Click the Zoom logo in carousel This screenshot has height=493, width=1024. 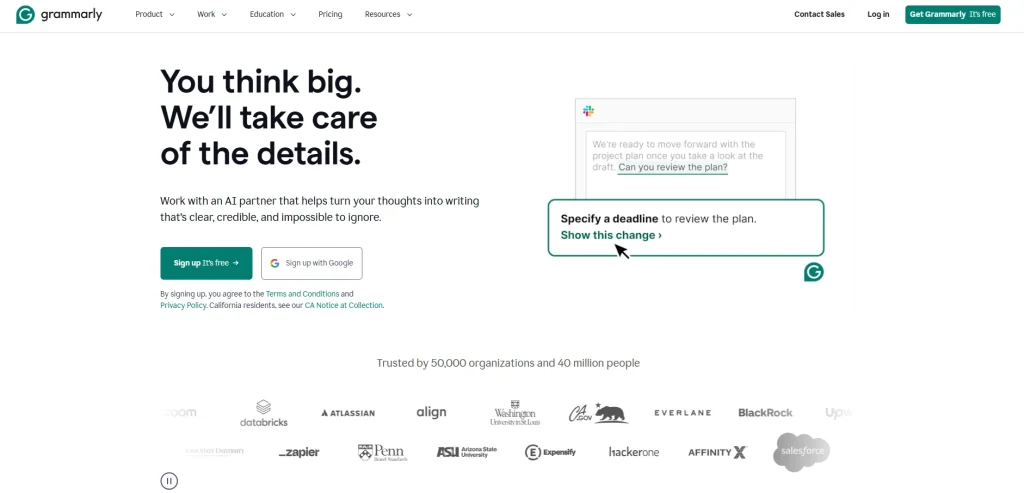pos(180,413)
